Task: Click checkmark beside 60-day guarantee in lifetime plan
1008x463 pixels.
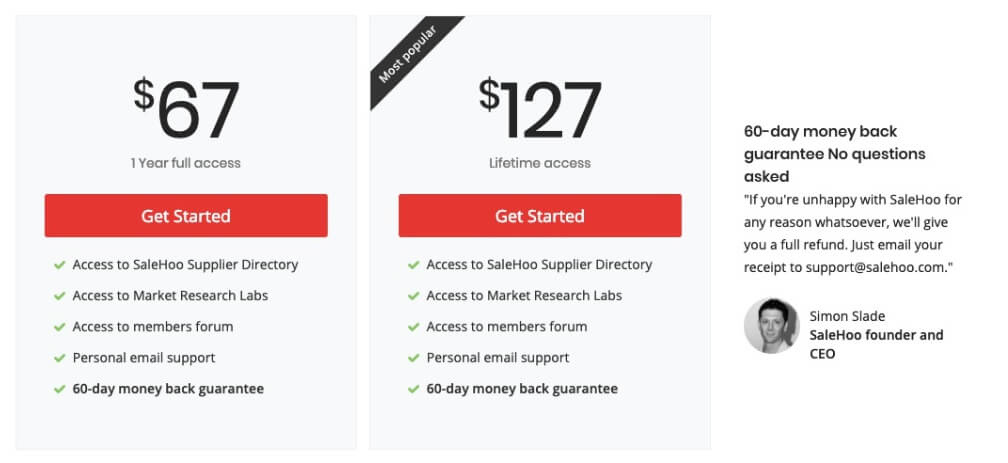Action: pos(413,389)
